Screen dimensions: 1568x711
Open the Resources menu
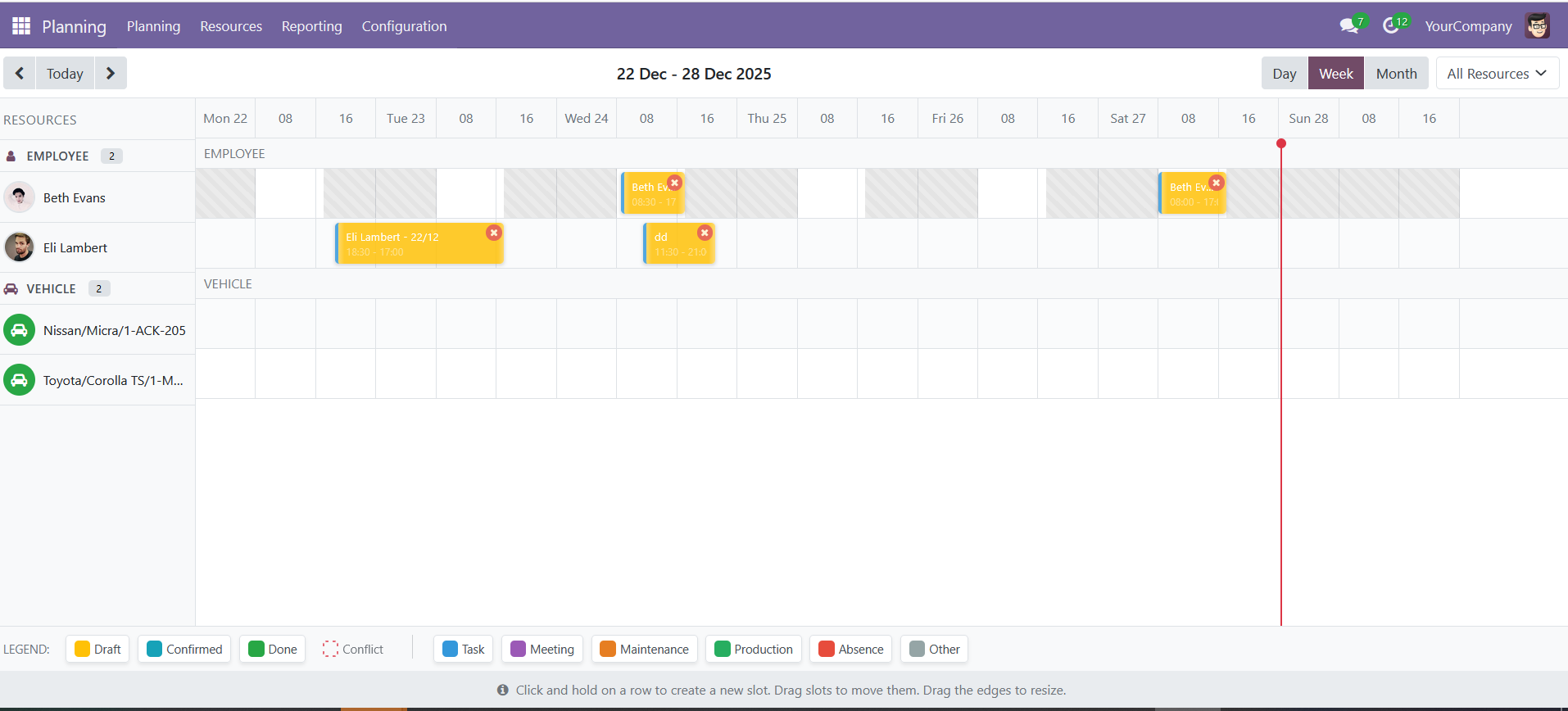(x=231, y=26)
